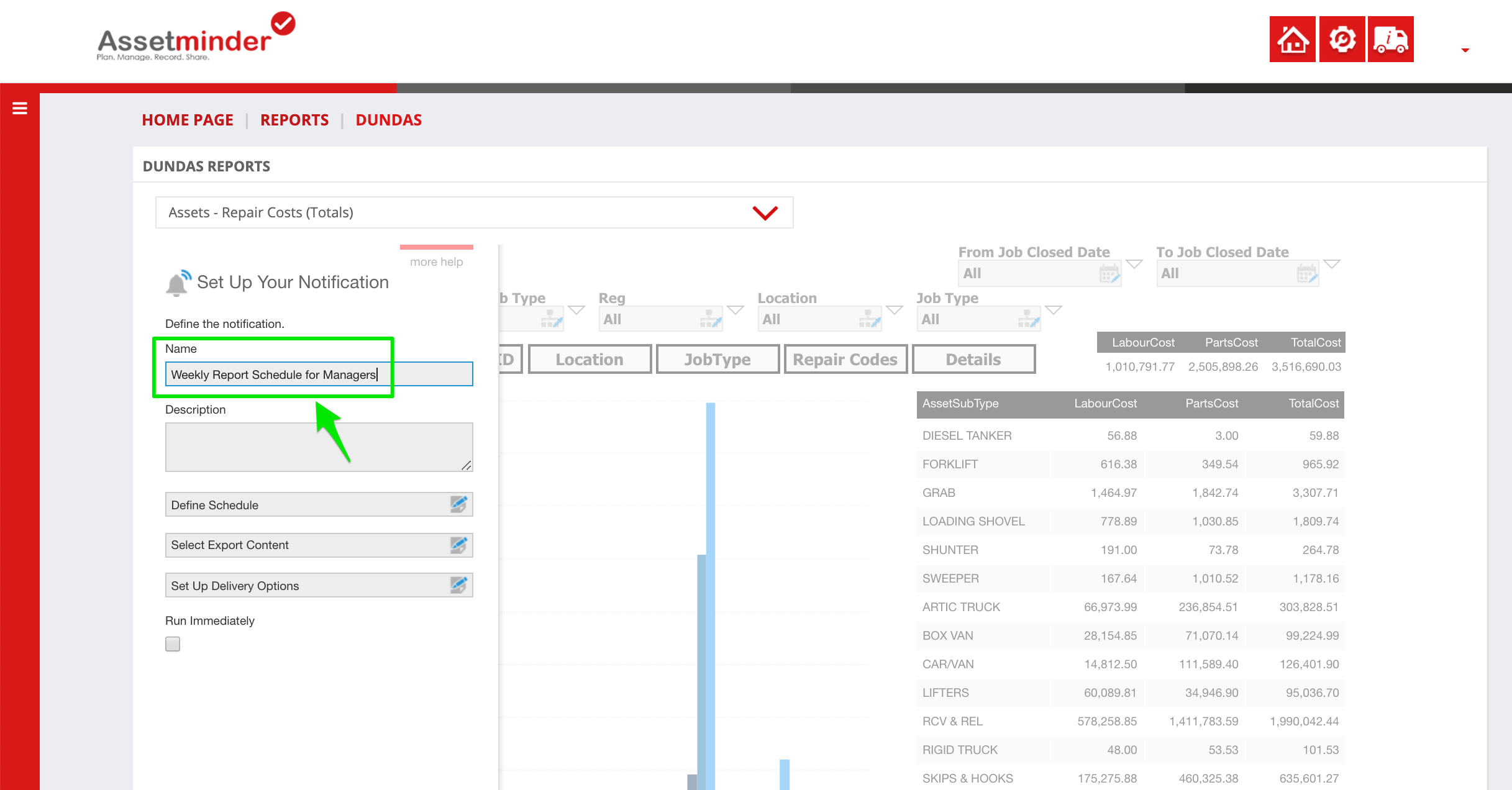Click the Define Schedule edit icon
The width and height of the screenshot is (1512, 790).
pyautogui.click(x=458, y=504)
